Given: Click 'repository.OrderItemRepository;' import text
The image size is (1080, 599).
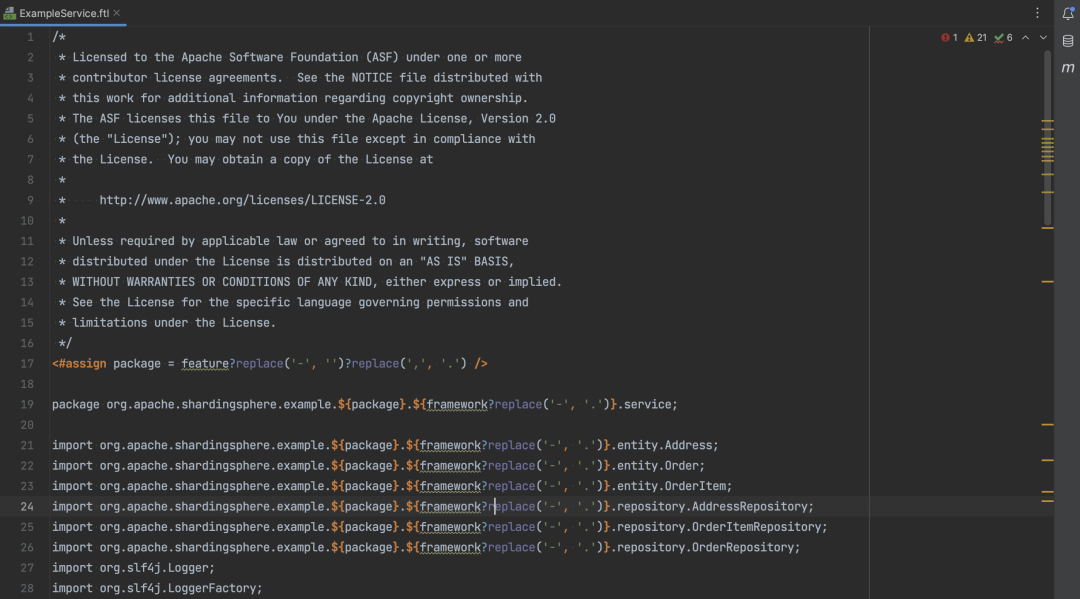Looking at the screenshot, I should [722, 527].
